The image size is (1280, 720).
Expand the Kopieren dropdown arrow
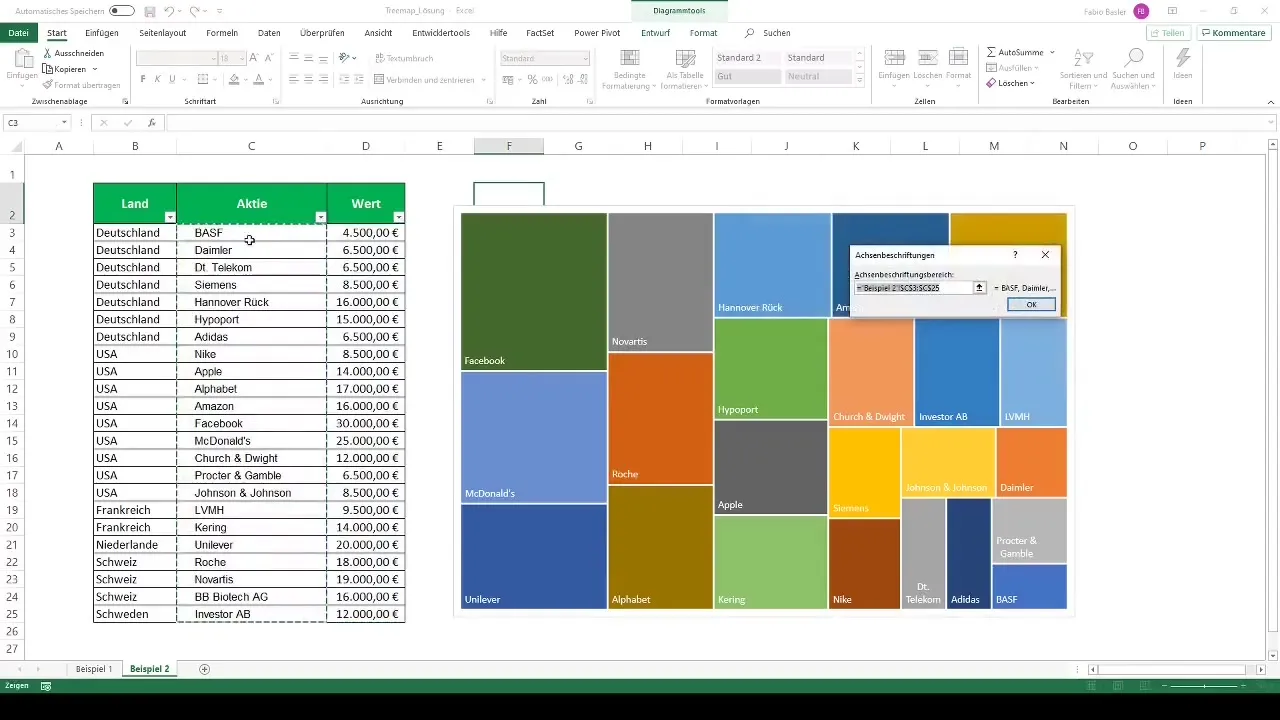click(x=95, y=69)
